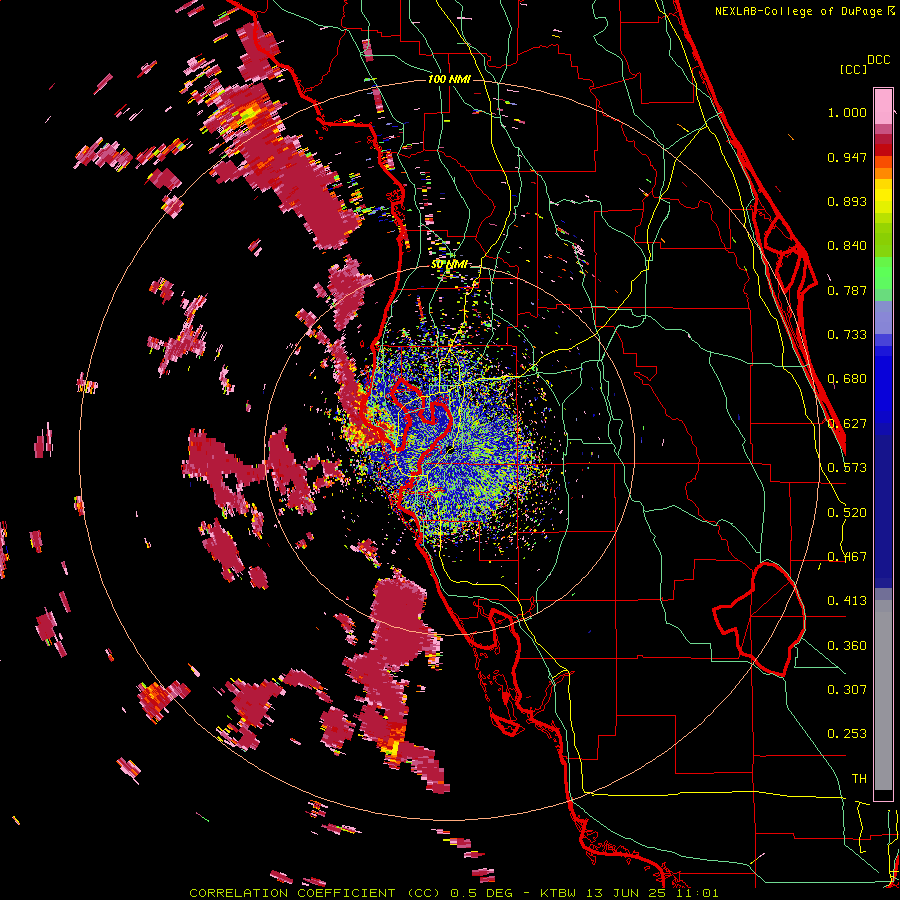Select the 0.520 scale value
The image size is (900, 900).
pyautogui.click(x=847, y=512)
